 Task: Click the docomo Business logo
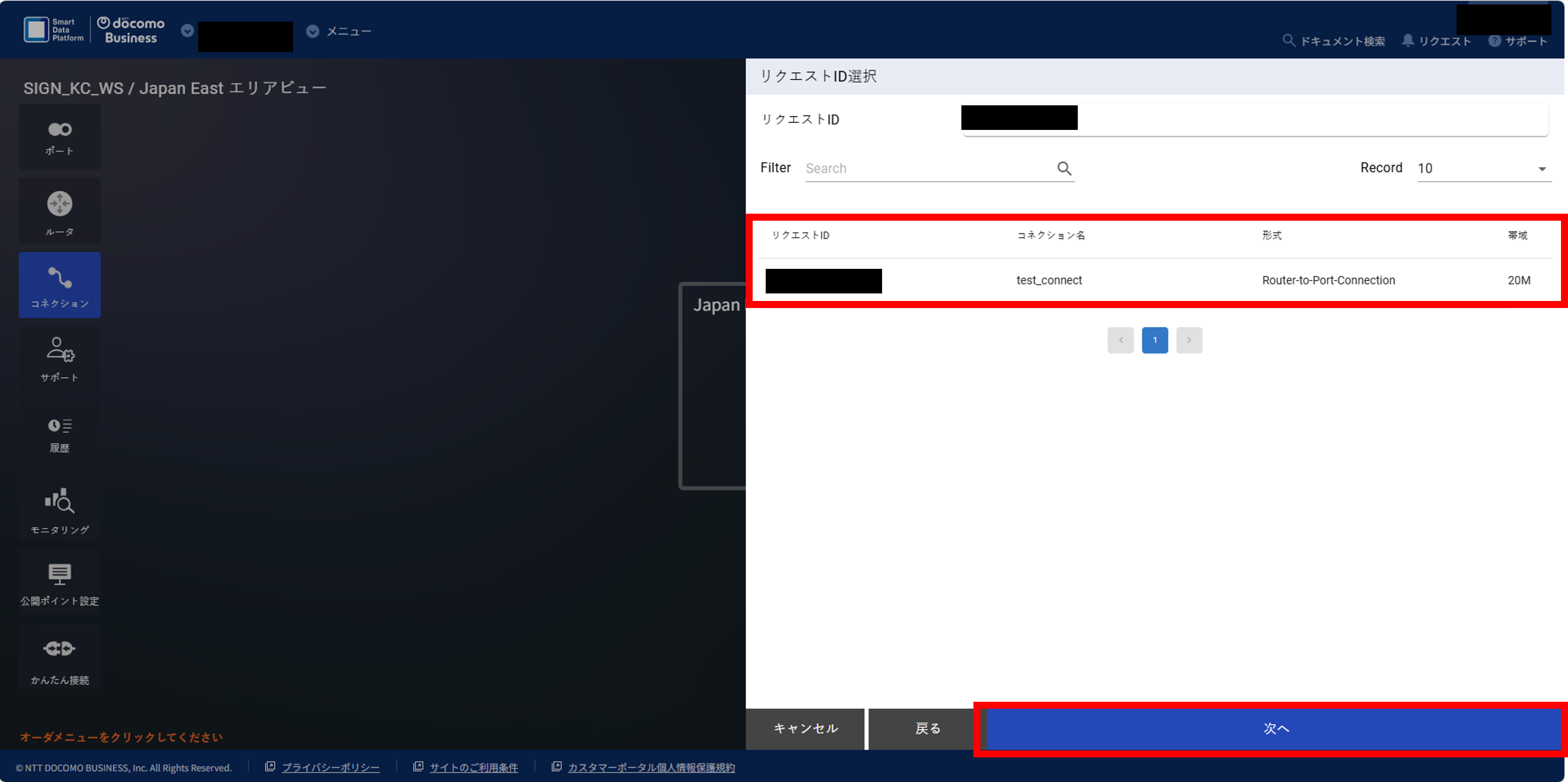point(131,30)
